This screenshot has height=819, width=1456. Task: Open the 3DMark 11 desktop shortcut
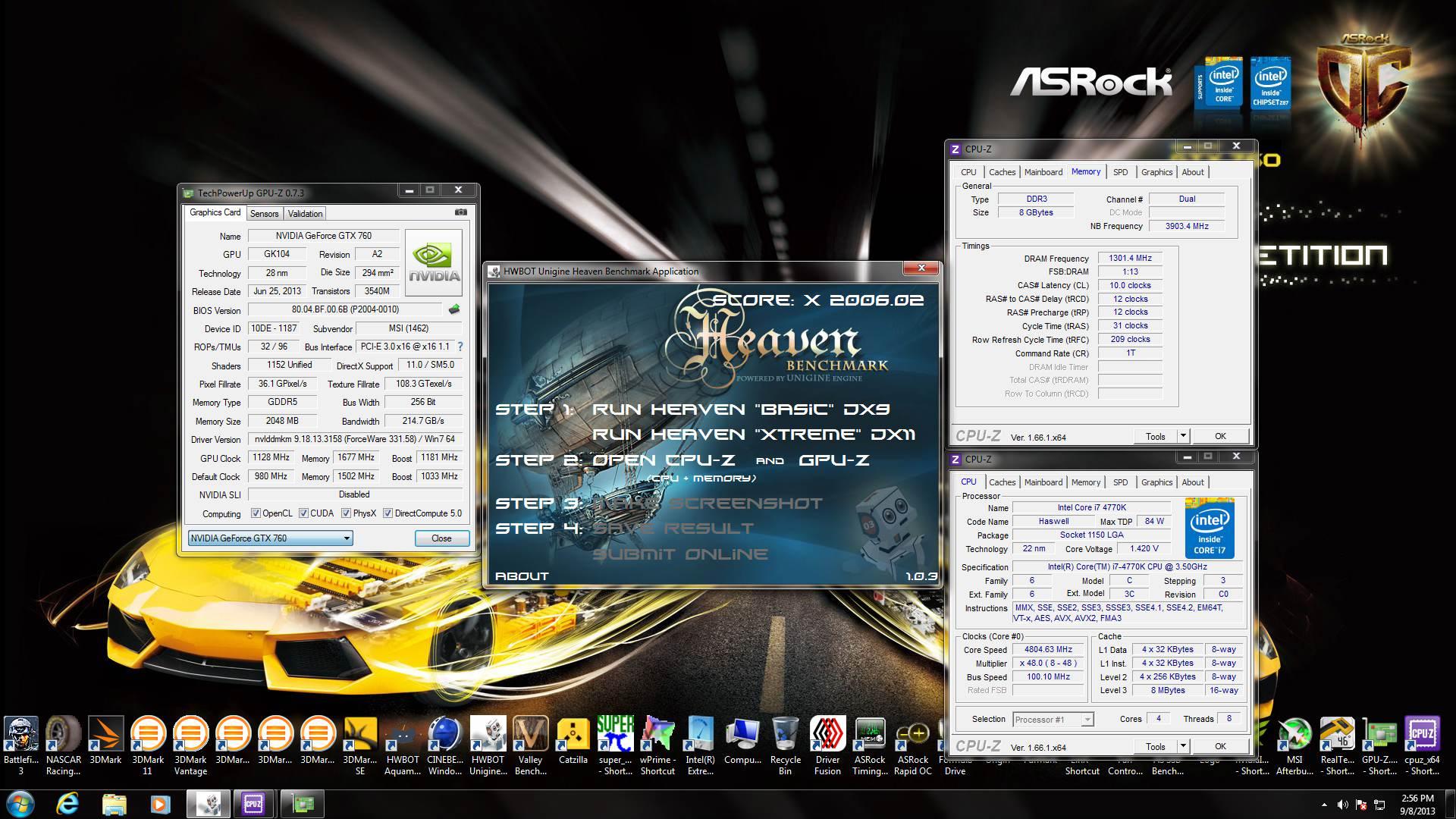tap(149, 746)
